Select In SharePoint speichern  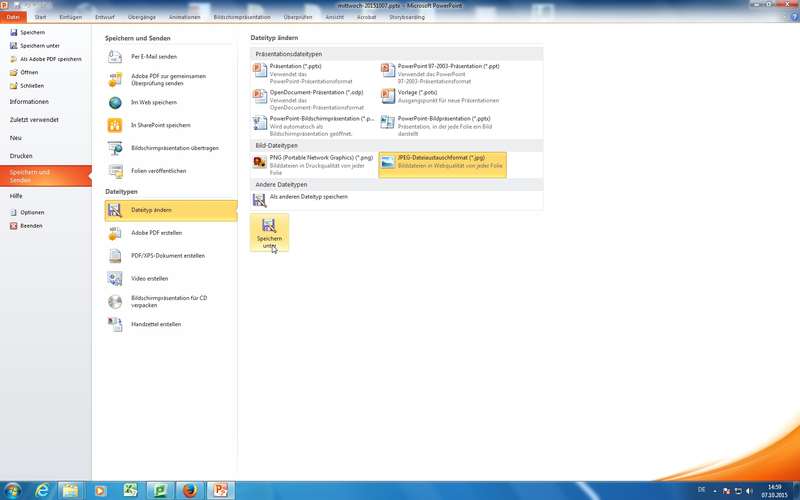170,125
